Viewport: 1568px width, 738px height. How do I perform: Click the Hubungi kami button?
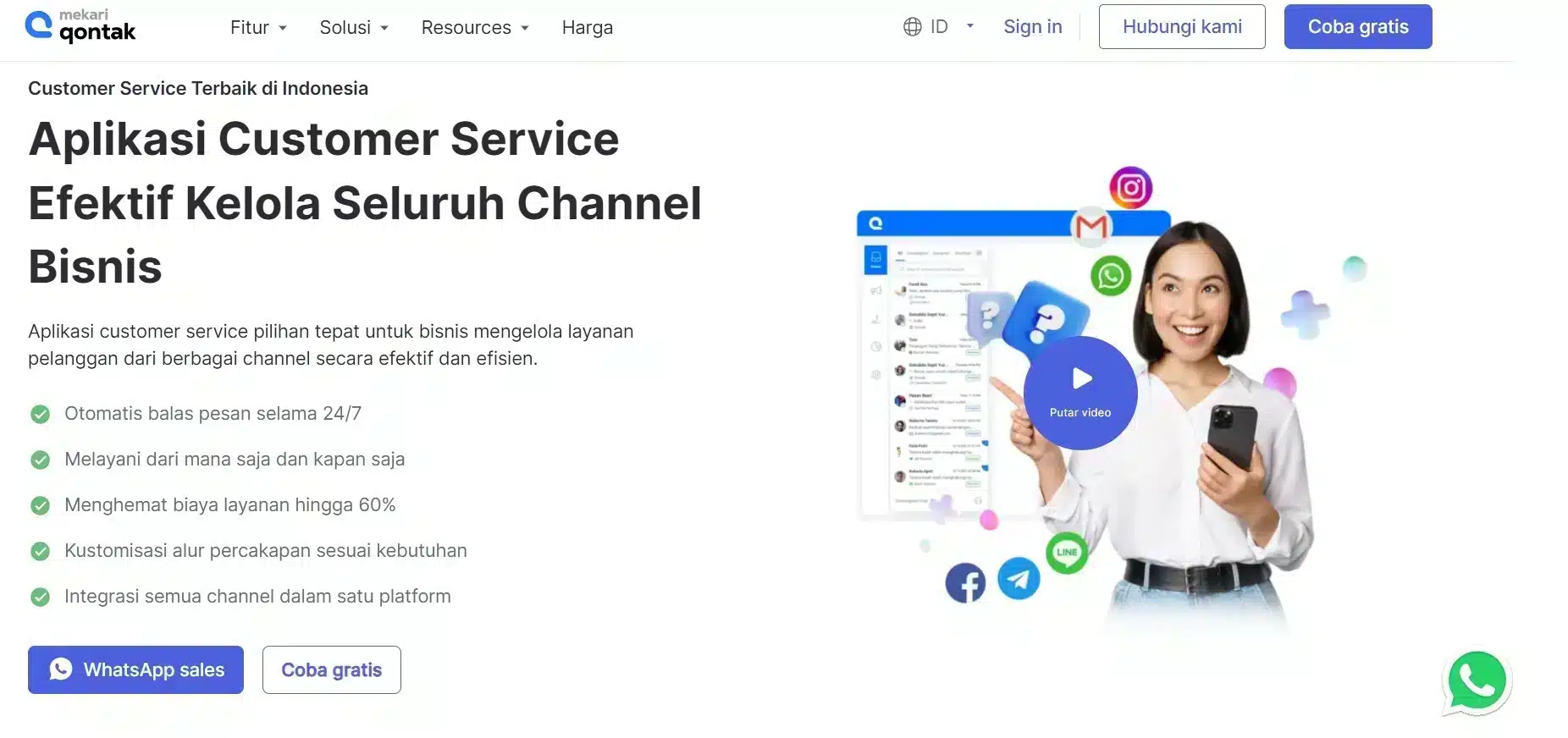[x=1182, y=26]
